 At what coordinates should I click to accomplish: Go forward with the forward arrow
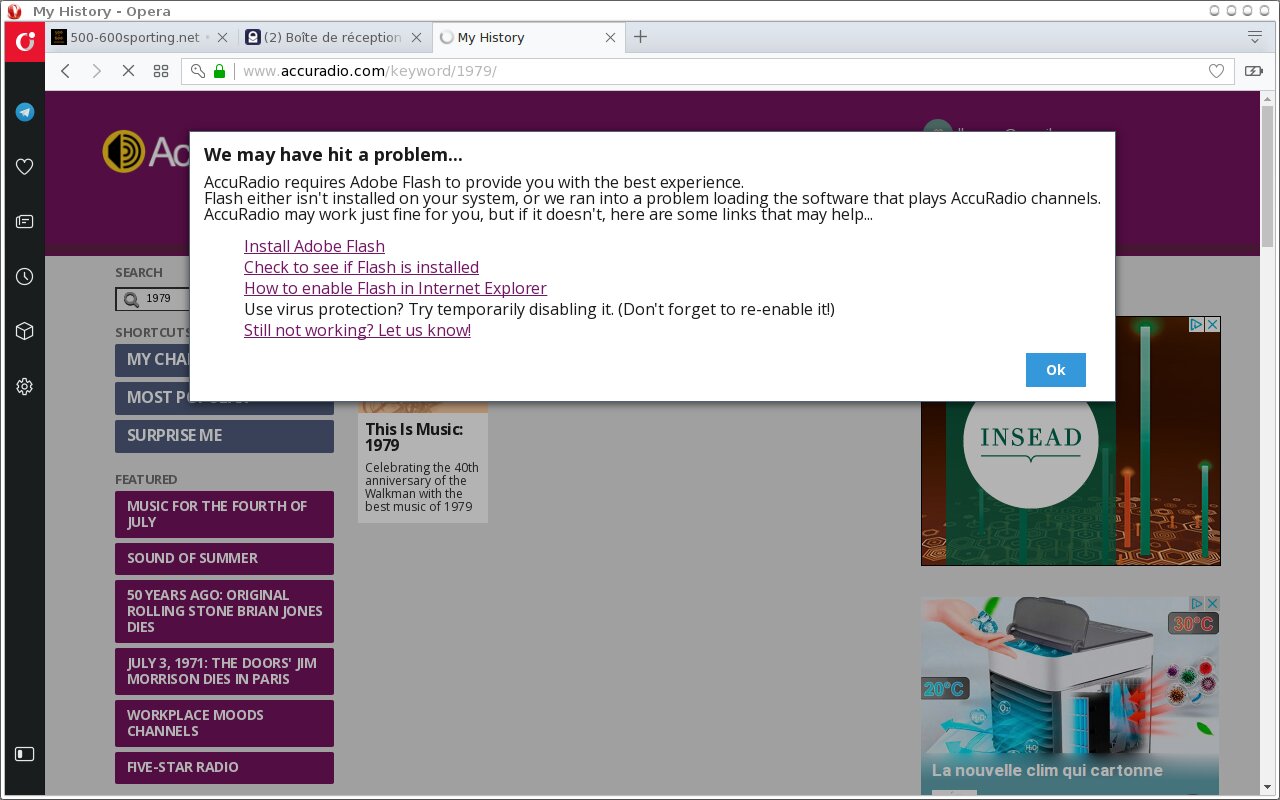pyautogui.click(x=97, y=71)
